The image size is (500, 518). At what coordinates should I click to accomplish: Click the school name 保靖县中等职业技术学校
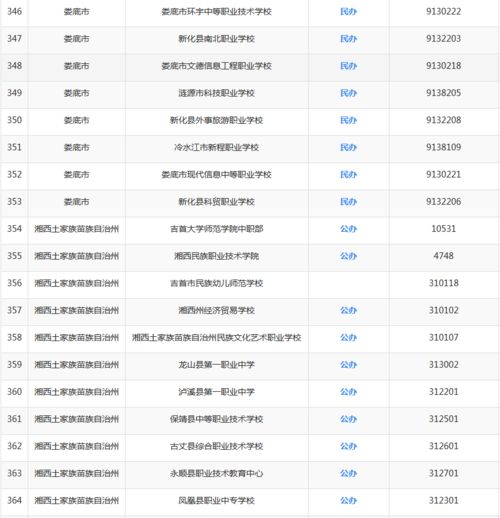pyautogui.click(x=216, y=419)
